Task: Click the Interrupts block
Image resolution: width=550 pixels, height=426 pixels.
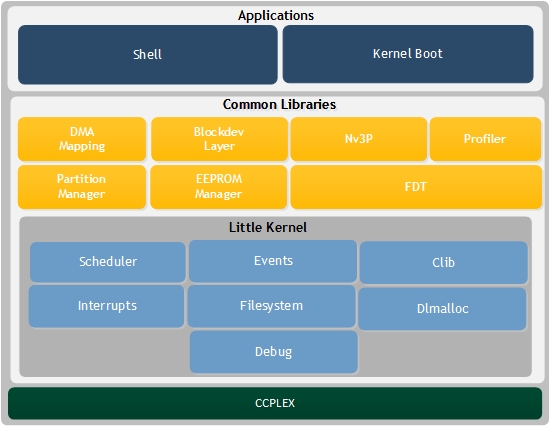Action: tap(106, 306)
